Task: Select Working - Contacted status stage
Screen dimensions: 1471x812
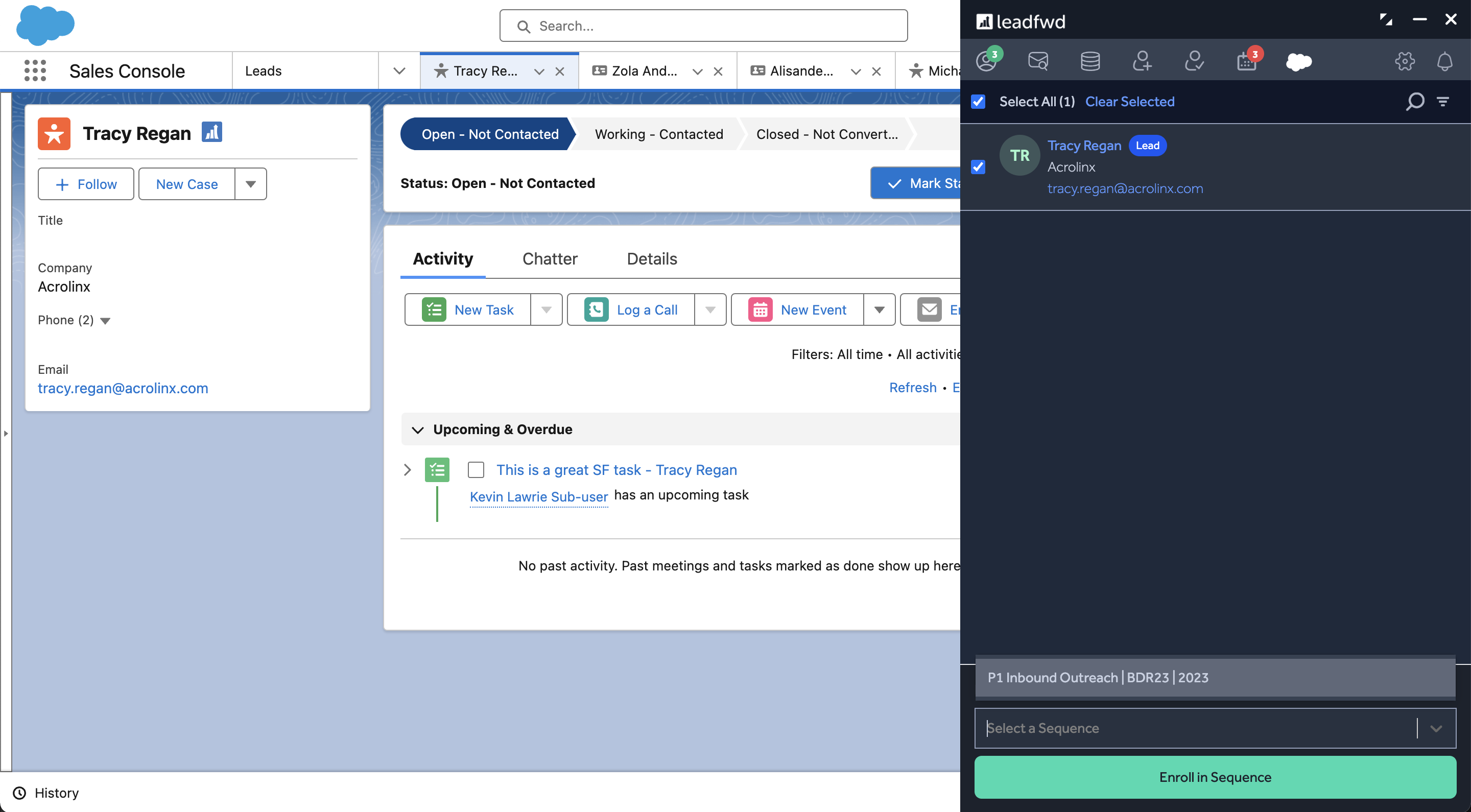Action: click(x=659, y=134)
